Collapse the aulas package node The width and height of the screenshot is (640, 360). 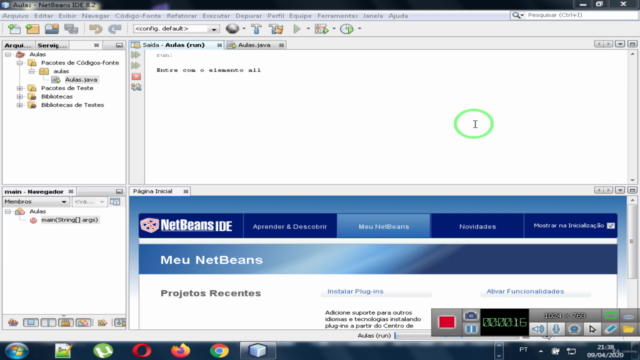[31, 71]
